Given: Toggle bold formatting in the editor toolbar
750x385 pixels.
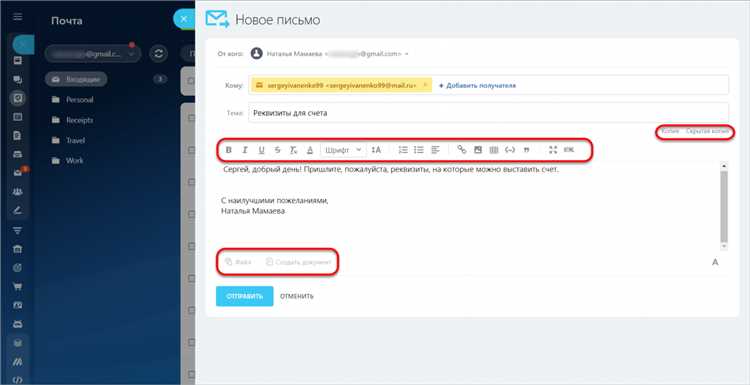Looking at the screenshot, I should (x=229, y=150).
